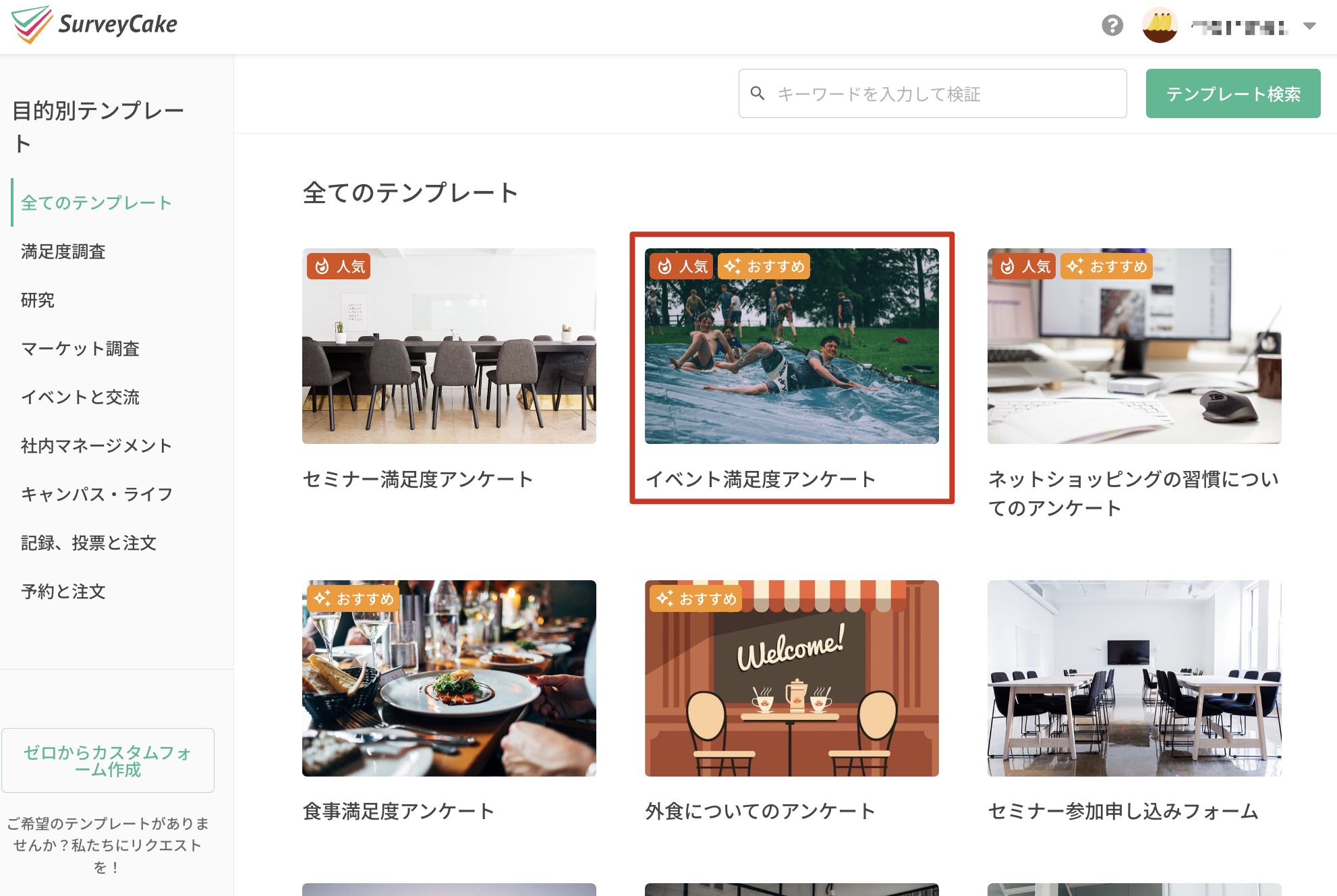Select 全てのテンプレート in sidebar
This screenshot has height=896, width=1337.
point(96,202)
